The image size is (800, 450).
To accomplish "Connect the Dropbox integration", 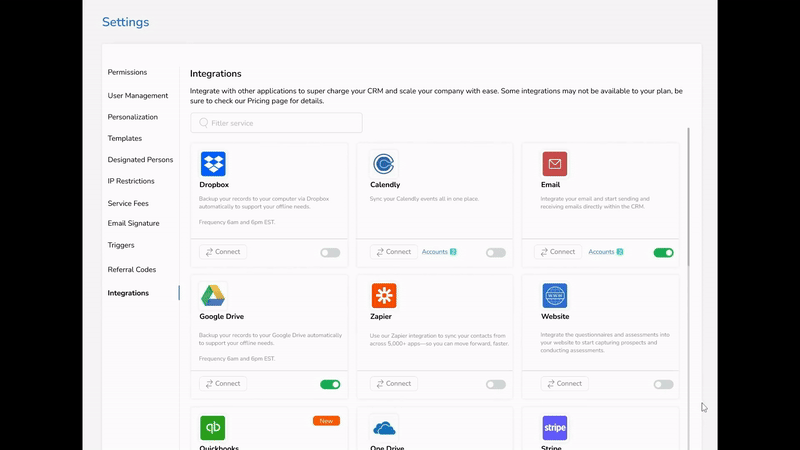I will 223,252.
